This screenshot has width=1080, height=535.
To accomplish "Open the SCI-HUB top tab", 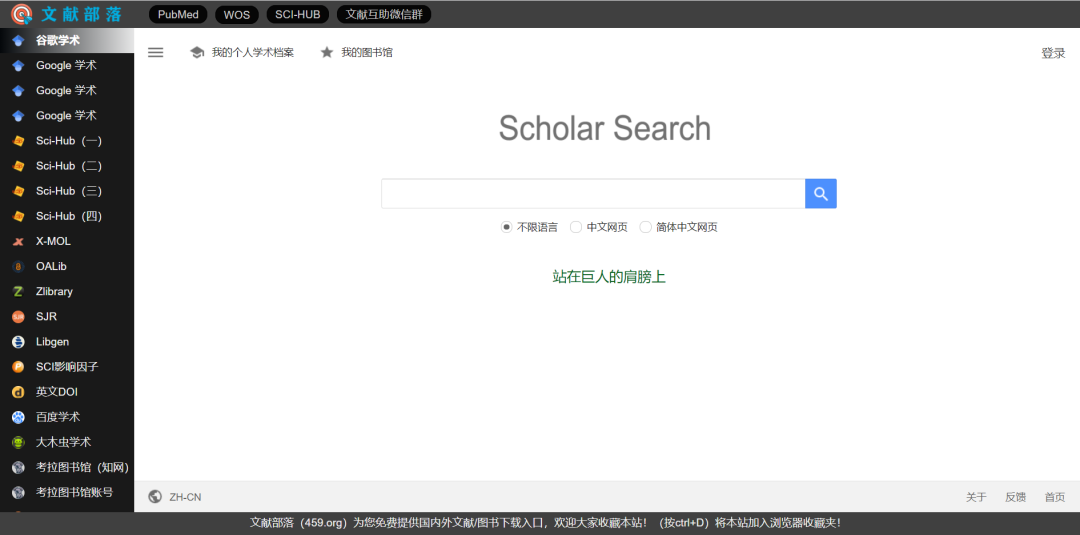I will pos(298,14).
